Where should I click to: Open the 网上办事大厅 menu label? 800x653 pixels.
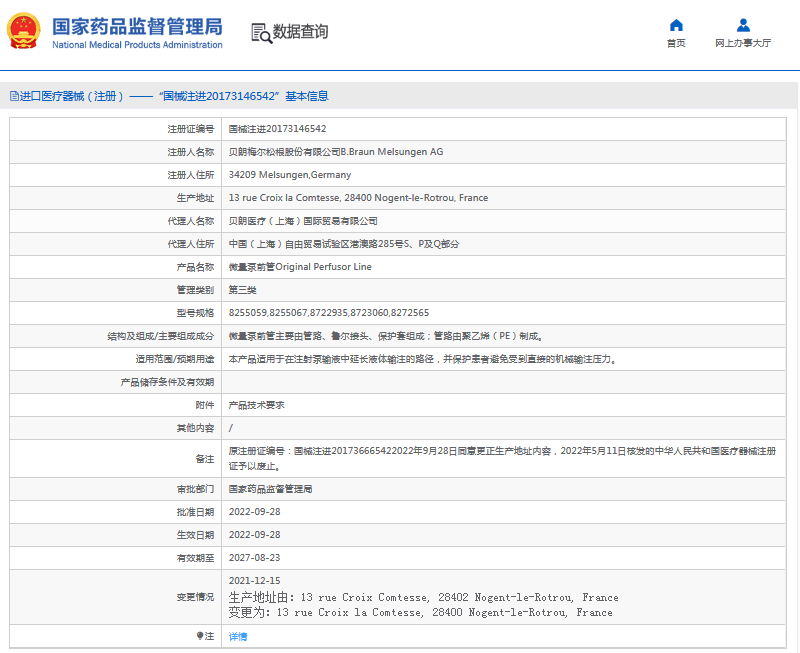pyautogui.click(x=743, y=43)
